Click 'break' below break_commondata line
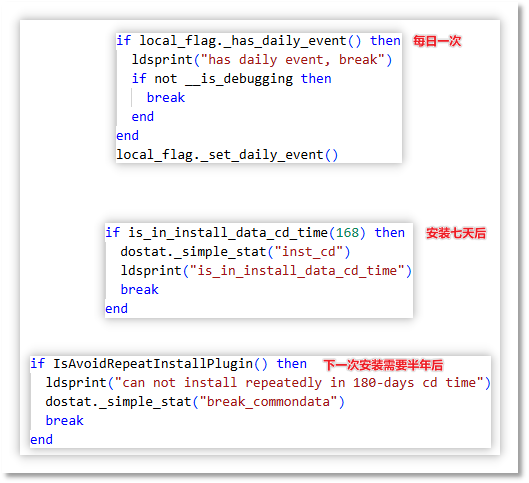Viewport: 529px width, 483px height. [64, 421]
